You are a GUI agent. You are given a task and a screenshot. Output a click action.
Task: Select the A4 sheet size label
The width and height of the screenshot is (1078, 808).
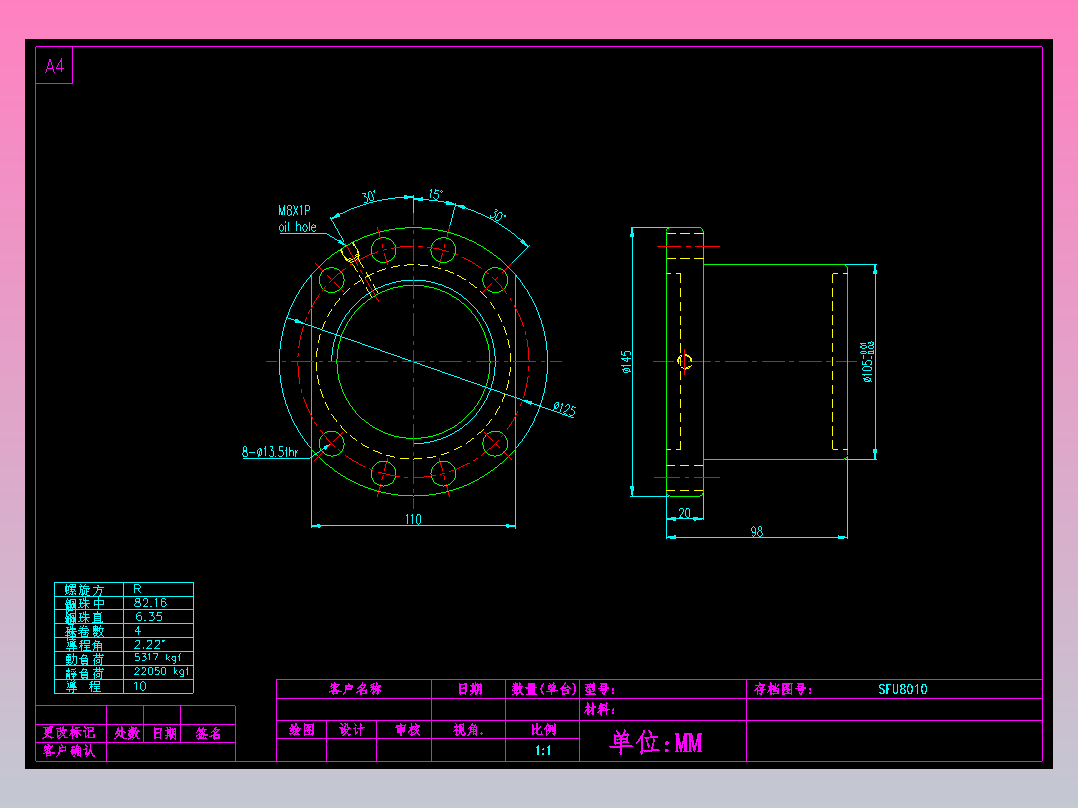tap(53, 66)
